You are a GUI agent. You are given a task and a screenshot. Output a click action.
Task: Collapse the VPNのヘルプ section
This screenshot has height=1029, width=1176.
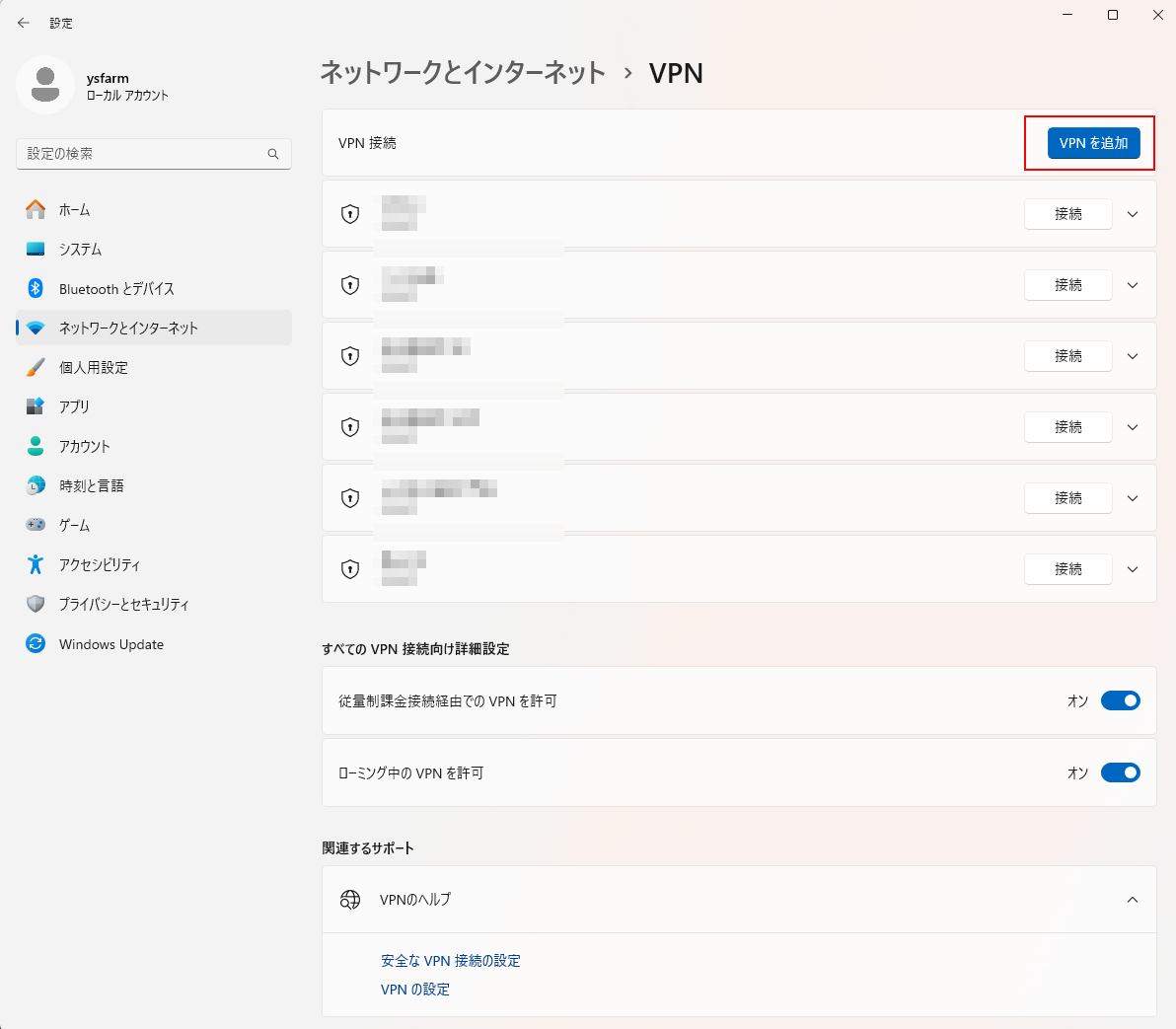1133,900
